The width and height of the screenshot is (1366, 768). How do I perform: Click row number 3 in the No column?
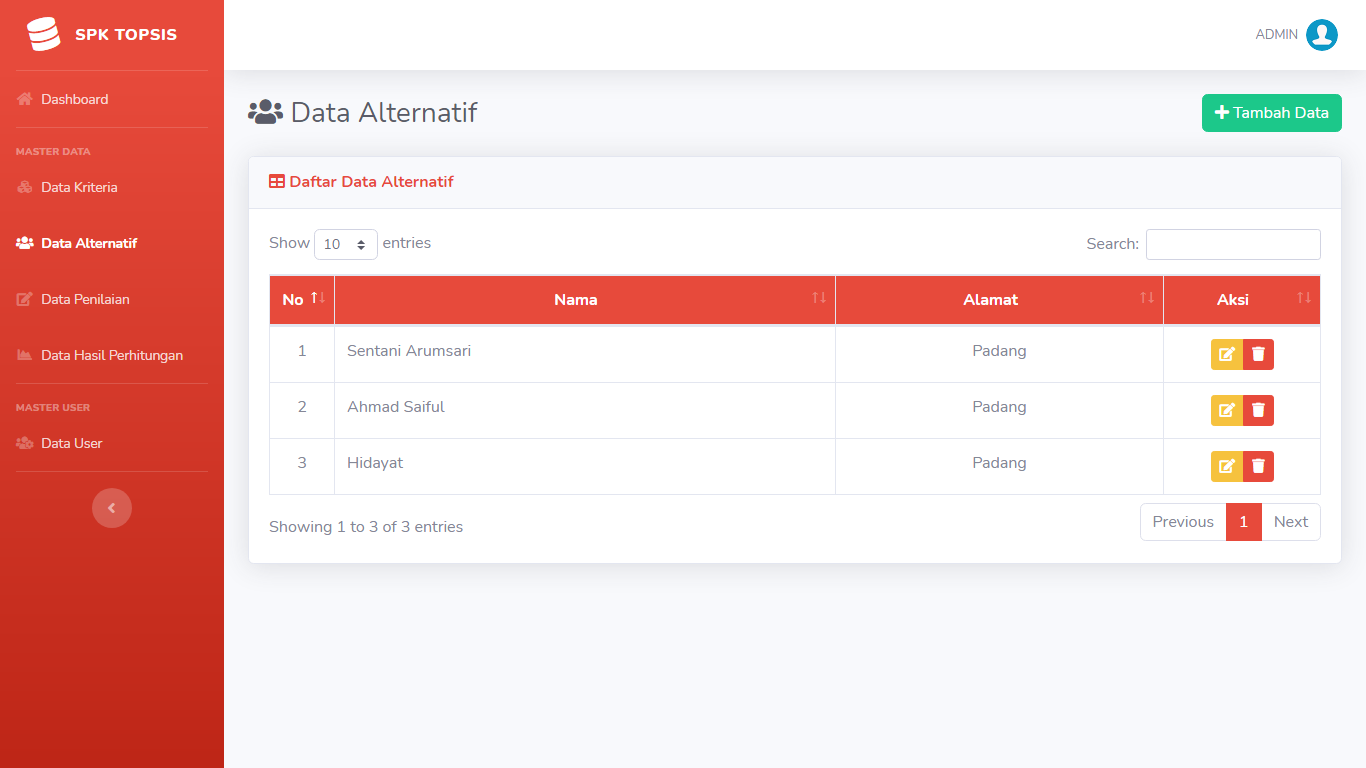tap(302, 463)
